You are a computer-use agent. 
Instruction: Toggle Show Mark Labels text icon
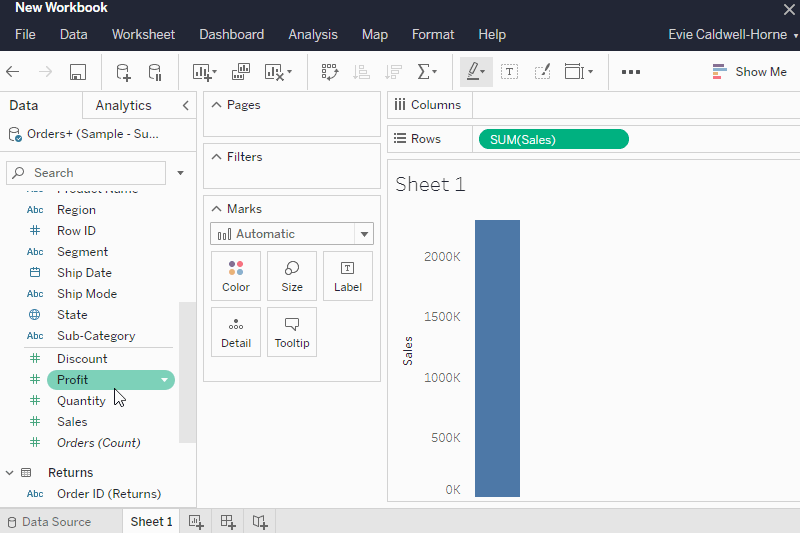point(509,72)
